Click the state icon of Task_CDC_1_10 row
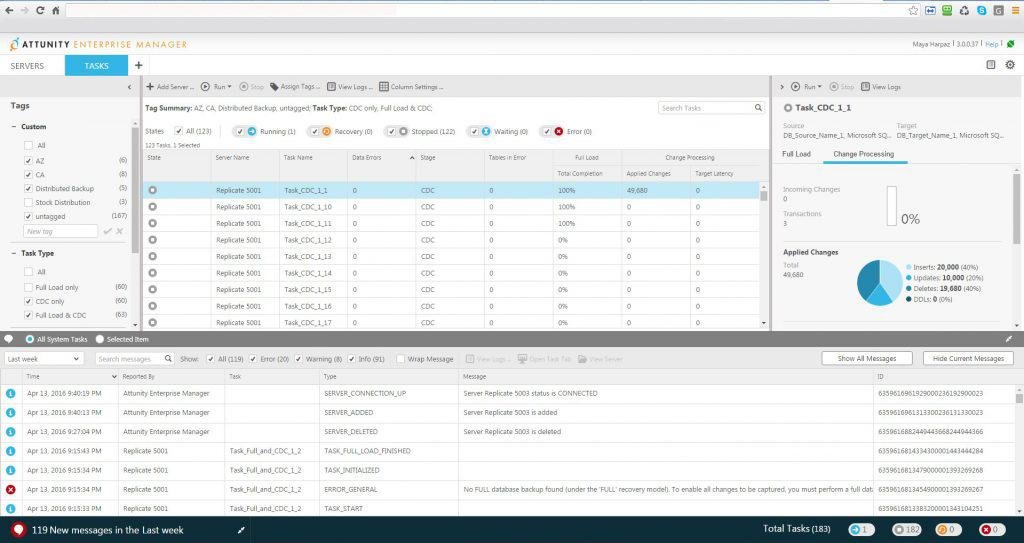The height and width of the screenshot is (543, 1024). [x=152, y=206]
